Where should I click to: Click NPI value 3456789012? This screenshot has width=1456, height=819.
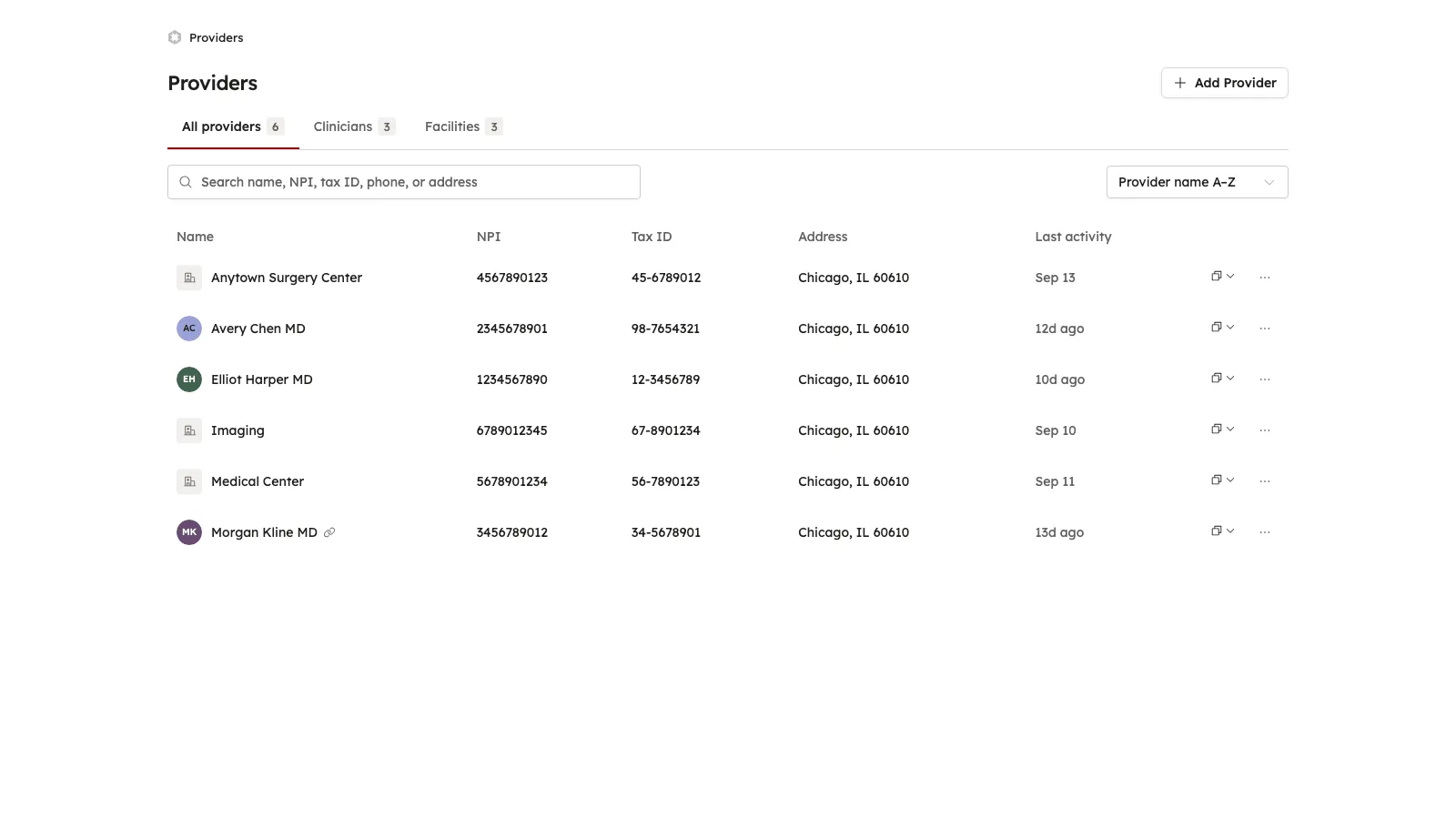pos(512,532)
